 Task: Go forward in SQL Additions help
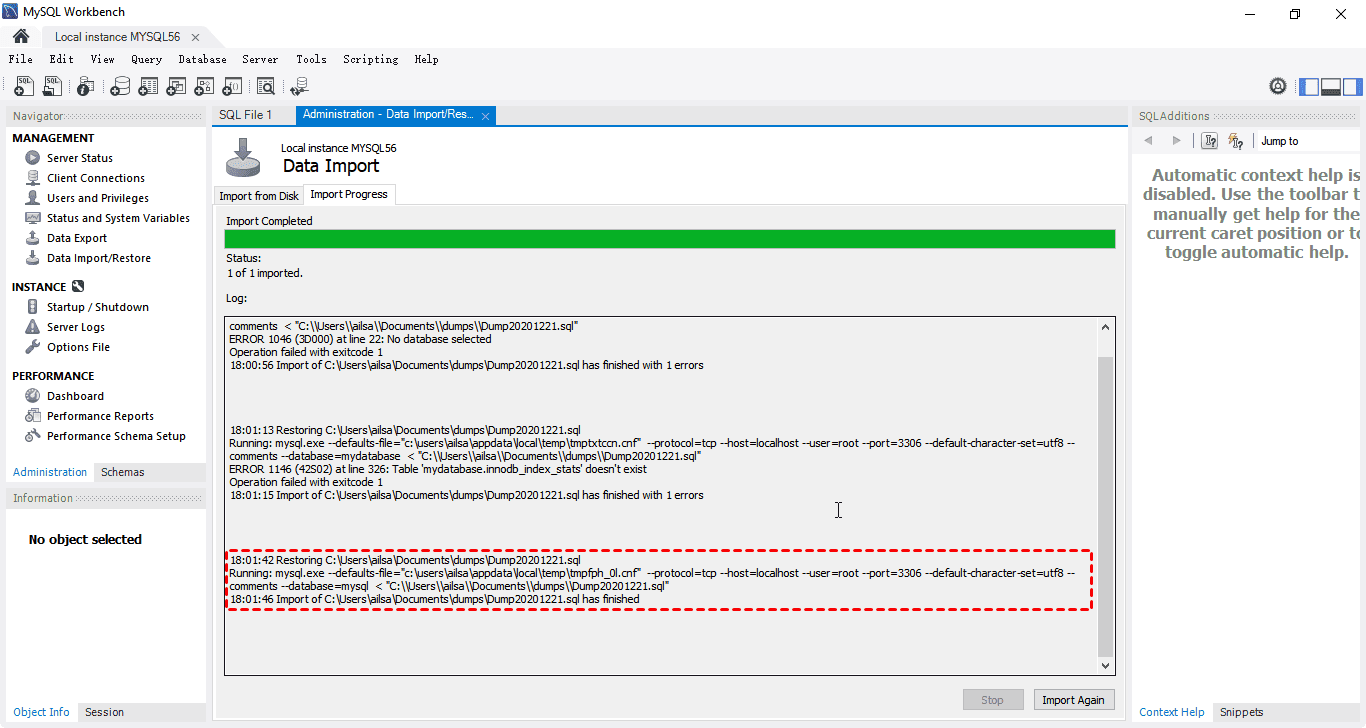coord(1176,141)
